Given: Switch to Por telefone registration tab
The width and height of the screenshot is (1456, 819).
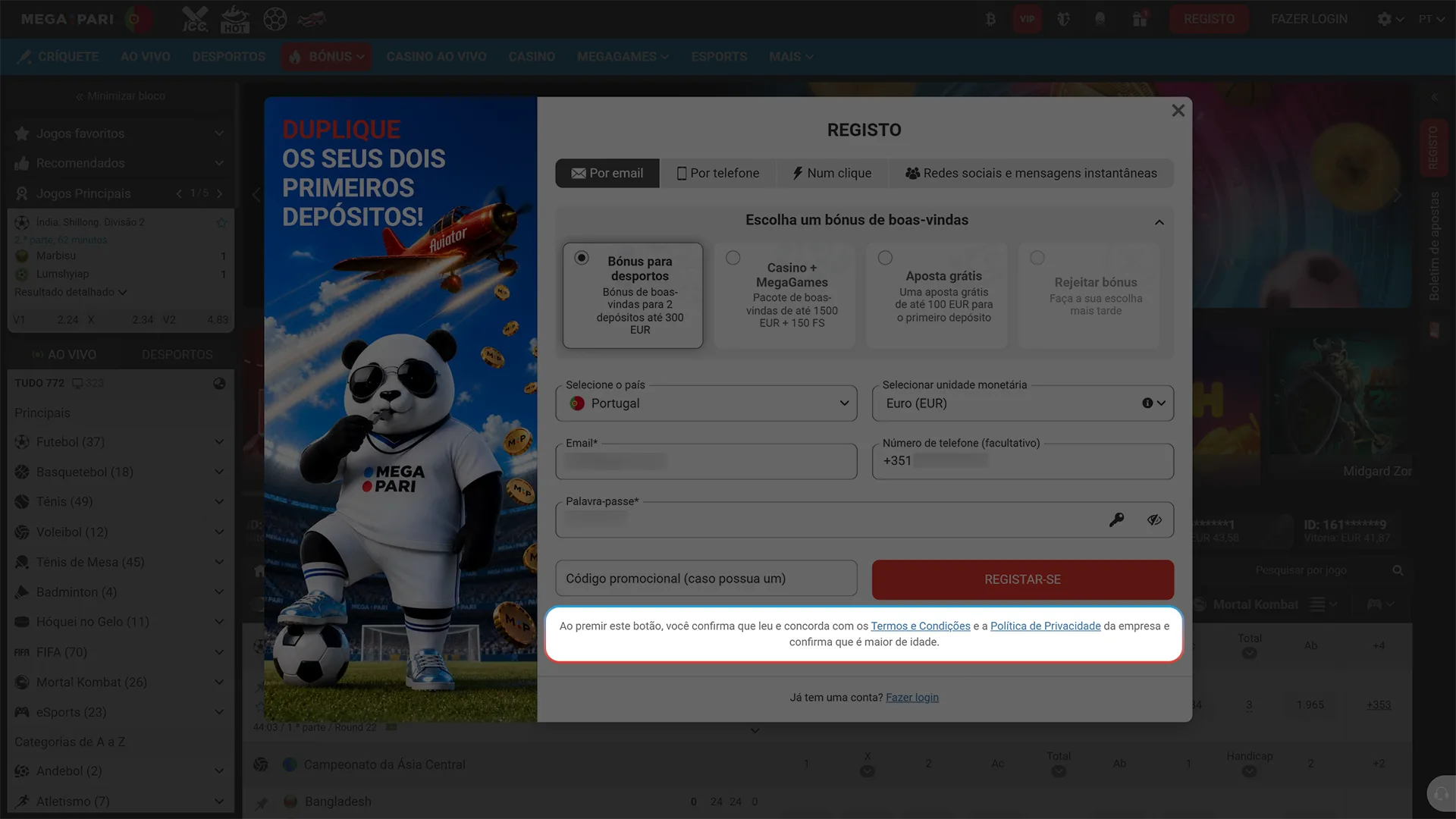Looking at the screenshot, I should tap(717, 173).
